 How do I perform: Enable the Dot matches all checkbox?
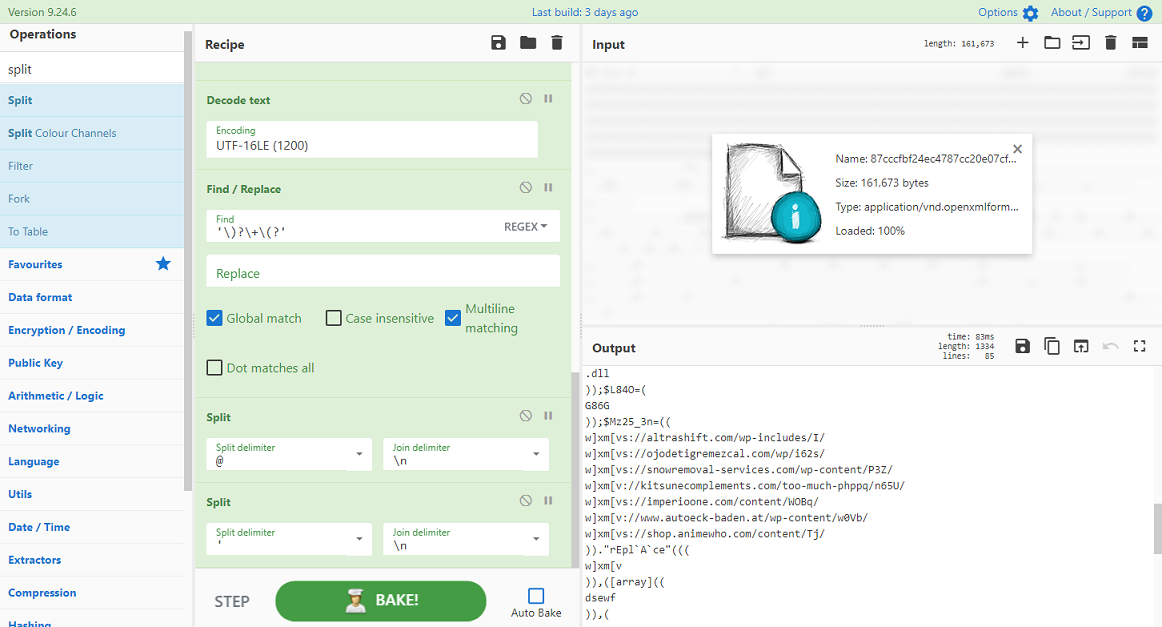[x=214, y=368]
